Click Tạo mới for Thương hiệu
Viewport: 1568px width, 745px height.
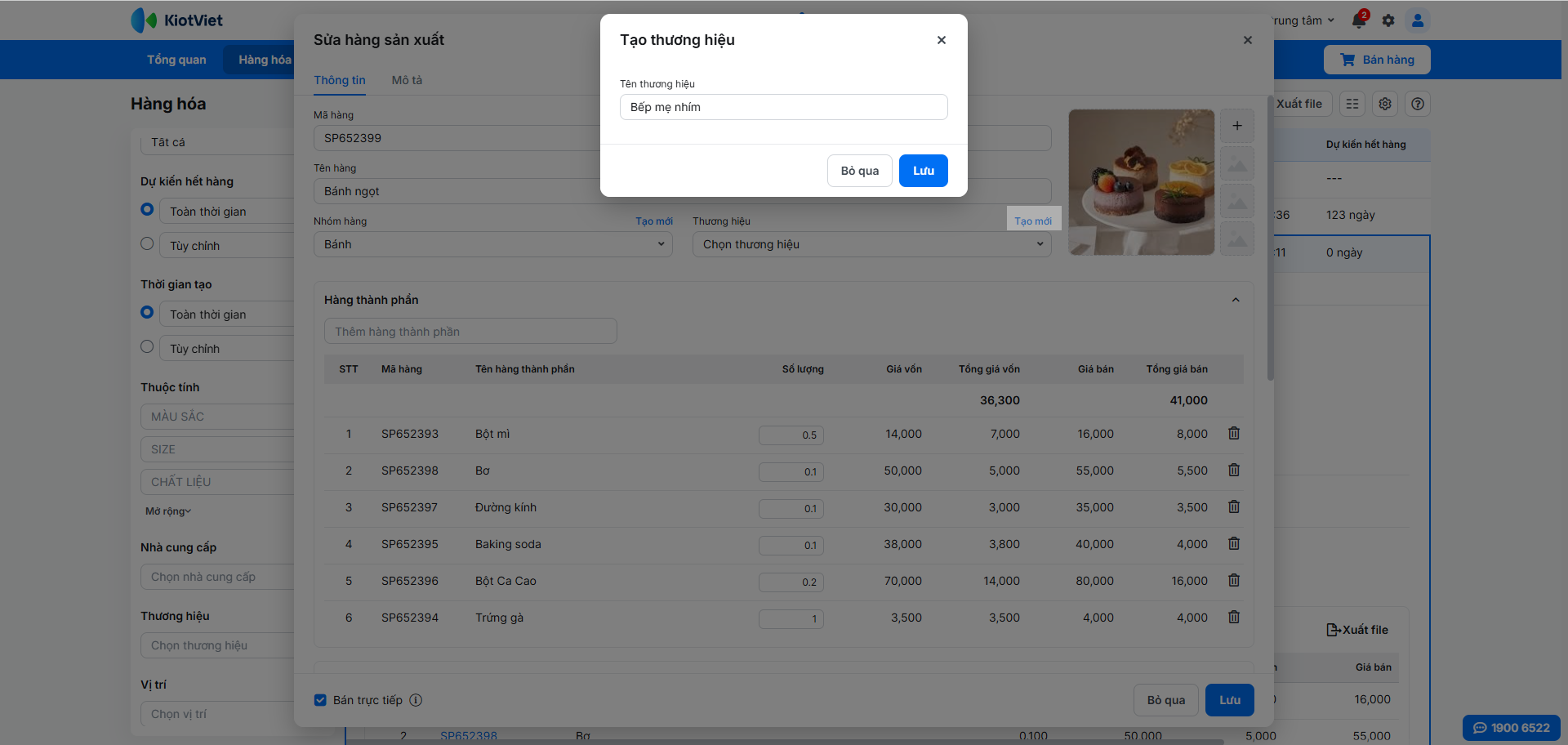[x=1033, y=221]
